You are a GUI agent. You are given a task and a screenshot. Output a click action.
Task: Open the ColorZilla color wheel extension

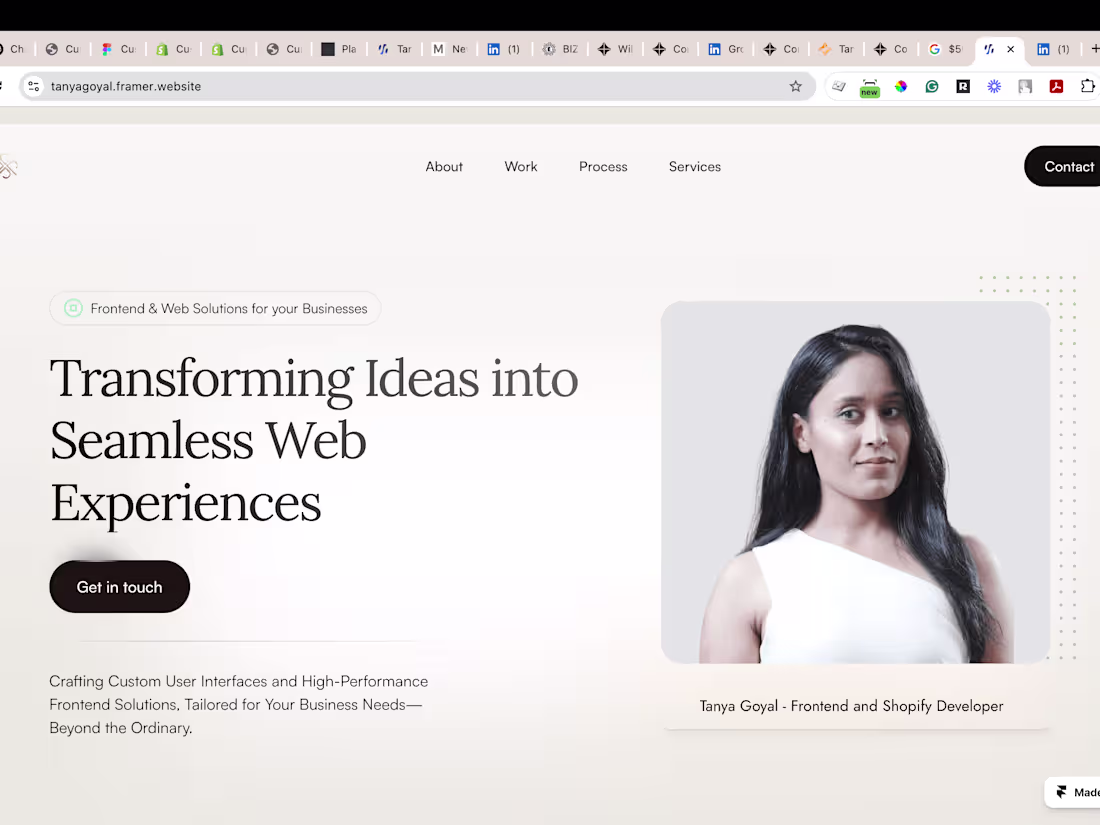coord(900,87)
